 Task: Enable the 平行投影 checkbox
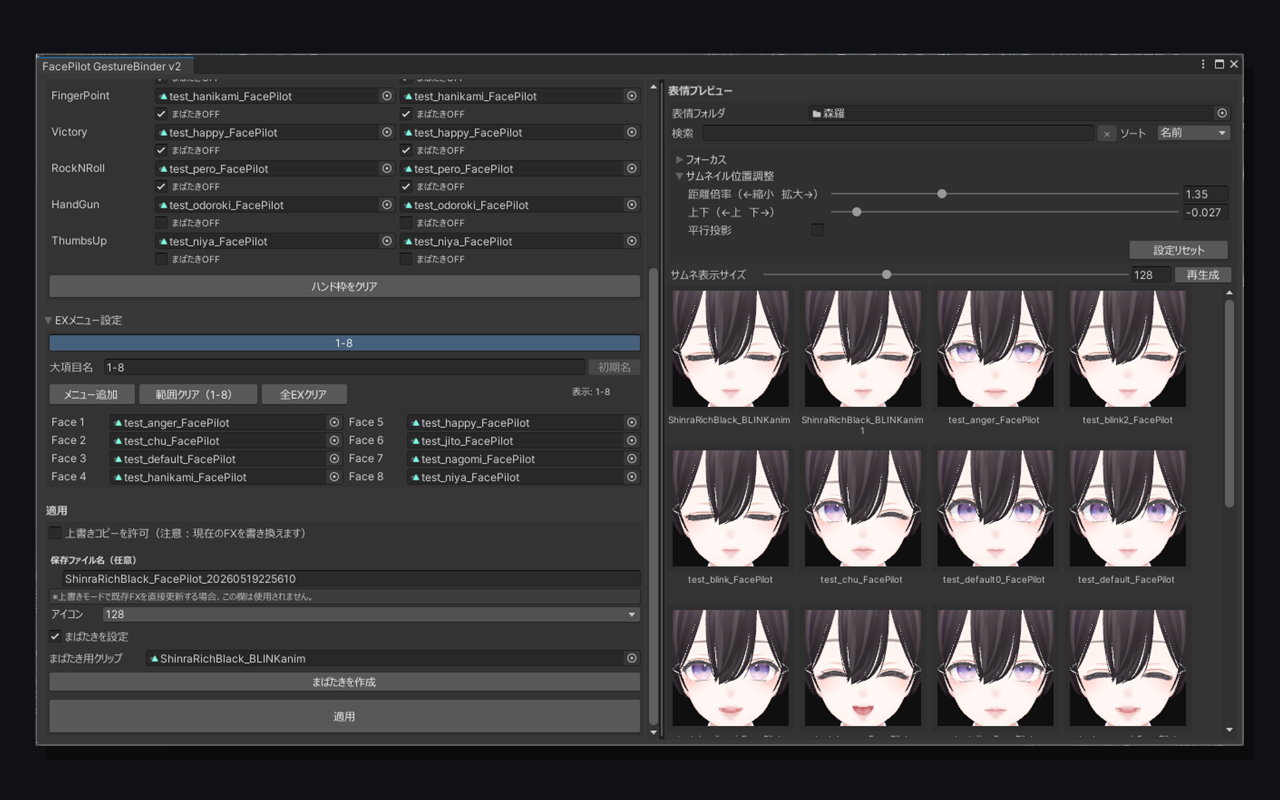click(817, 230)
